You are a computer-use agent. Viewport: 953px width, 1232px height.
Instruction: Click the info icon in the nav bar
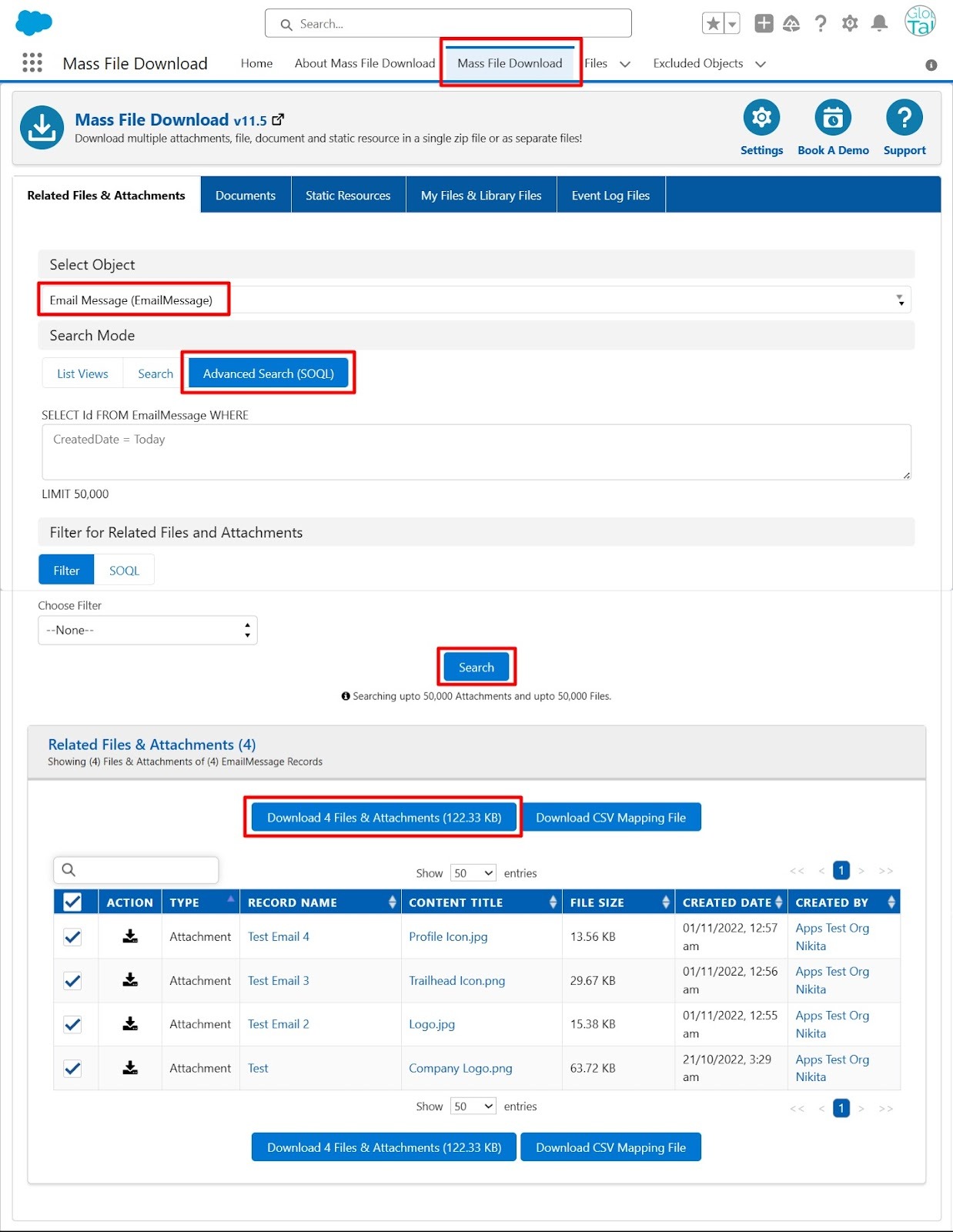tap(931, 65)
